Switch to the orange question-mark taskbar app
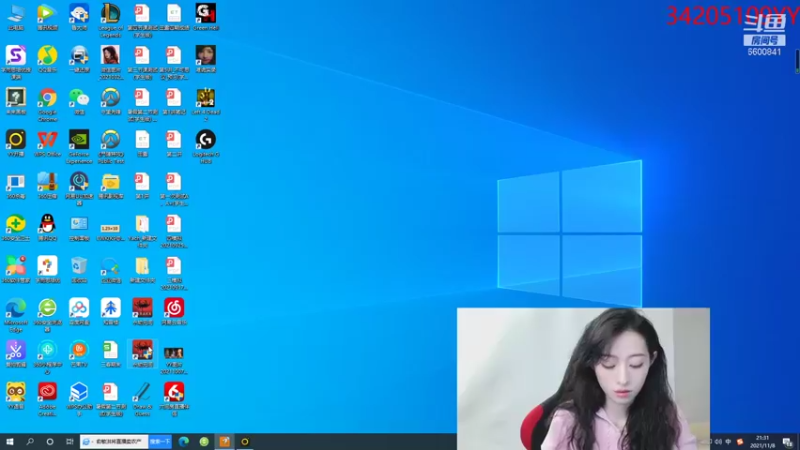 (224, 441)
